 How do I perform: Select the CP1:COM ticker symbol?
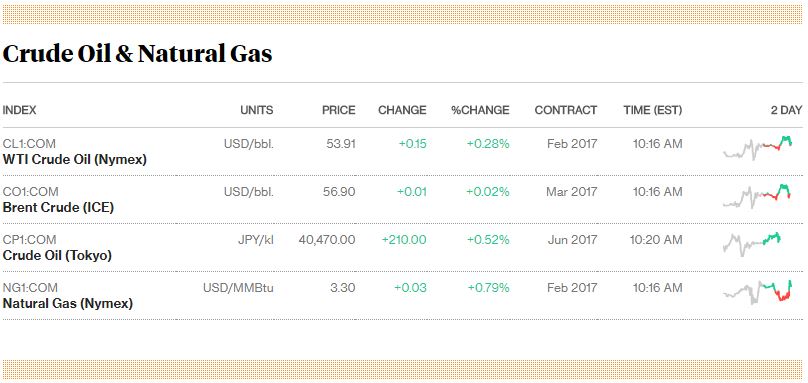coord(29,240)
